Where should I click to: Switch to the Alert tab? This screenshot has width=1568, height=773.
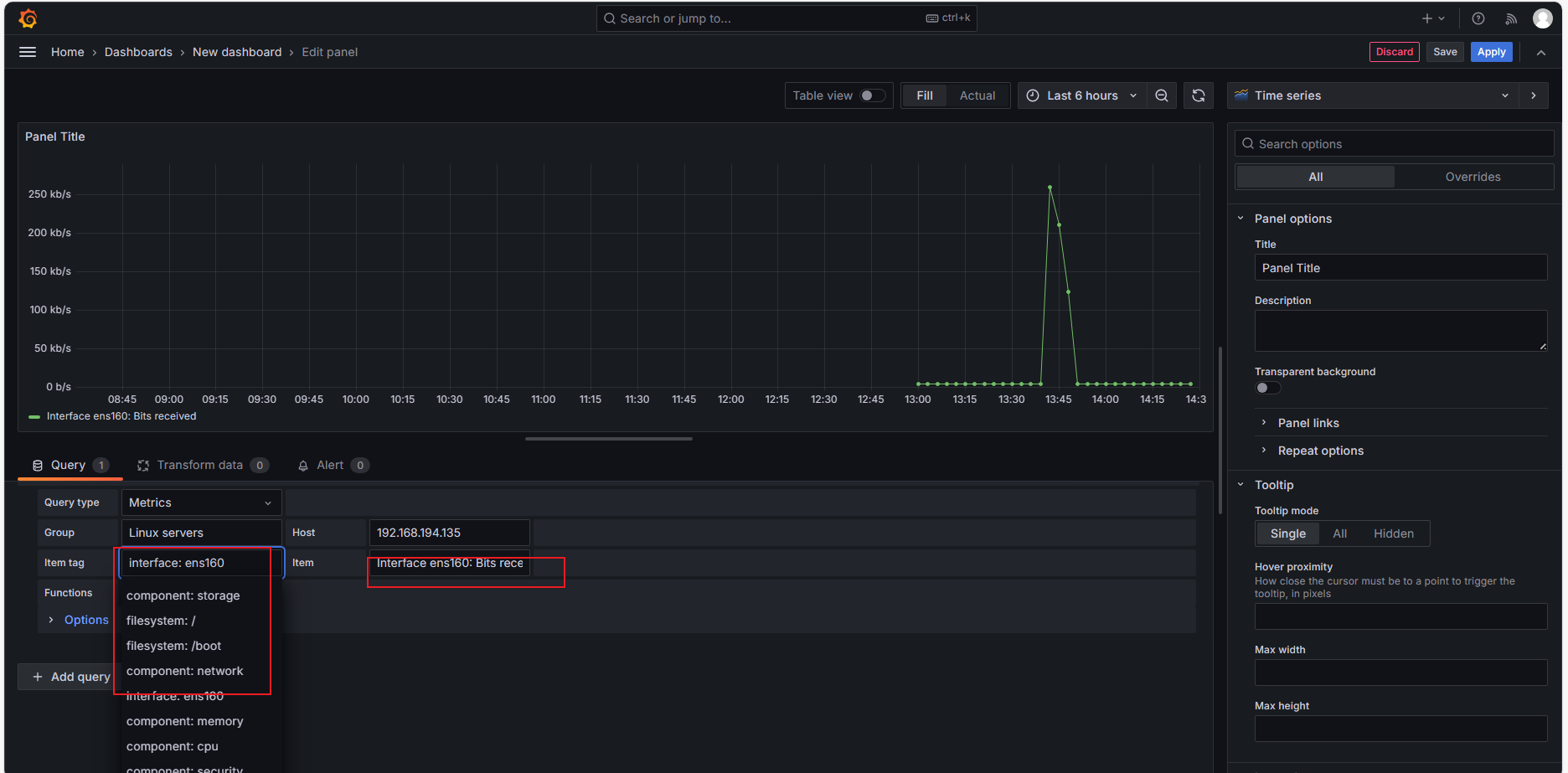333,465
